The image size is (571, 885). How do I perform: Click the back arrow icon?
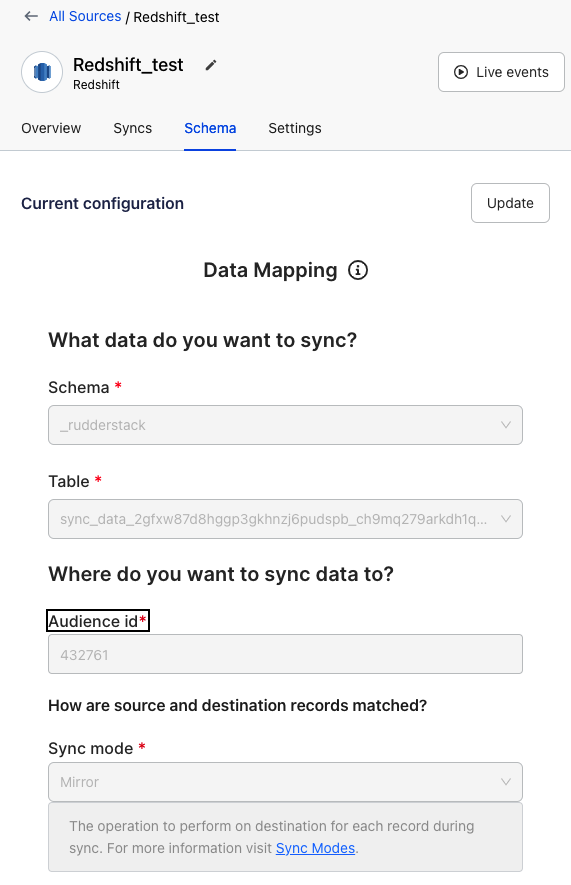click(31, 16)
